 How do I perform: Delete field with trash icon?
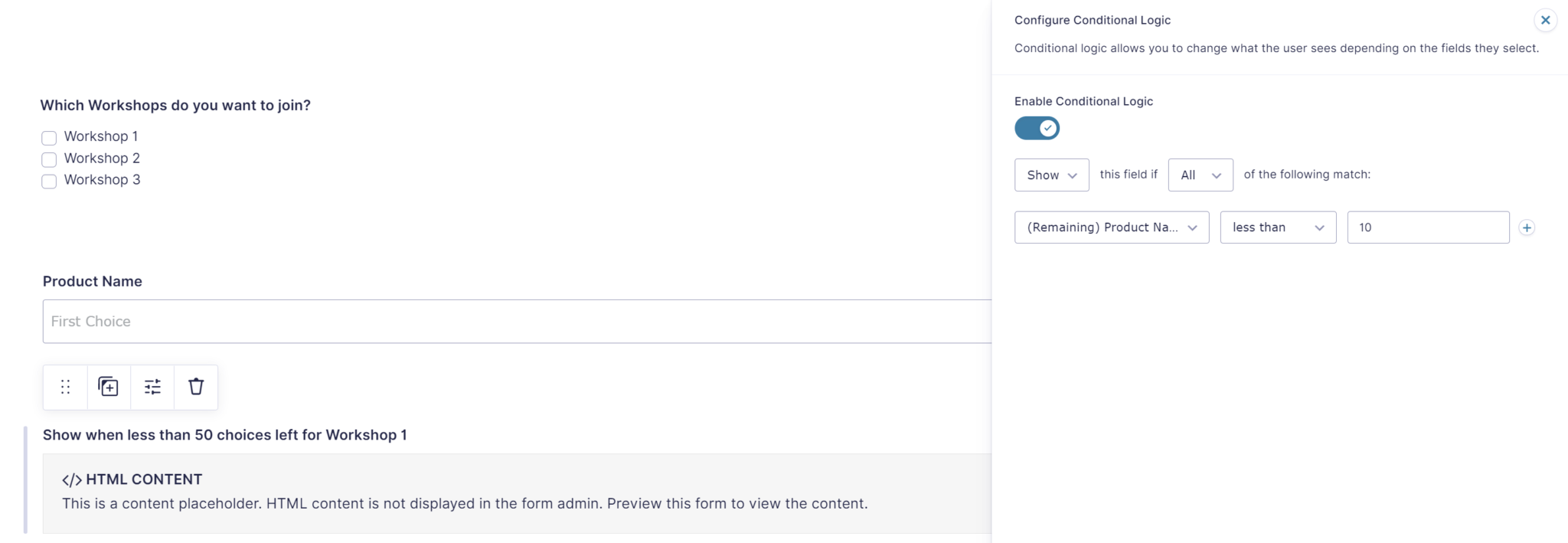pyautogui.click(x=196, y=387)
